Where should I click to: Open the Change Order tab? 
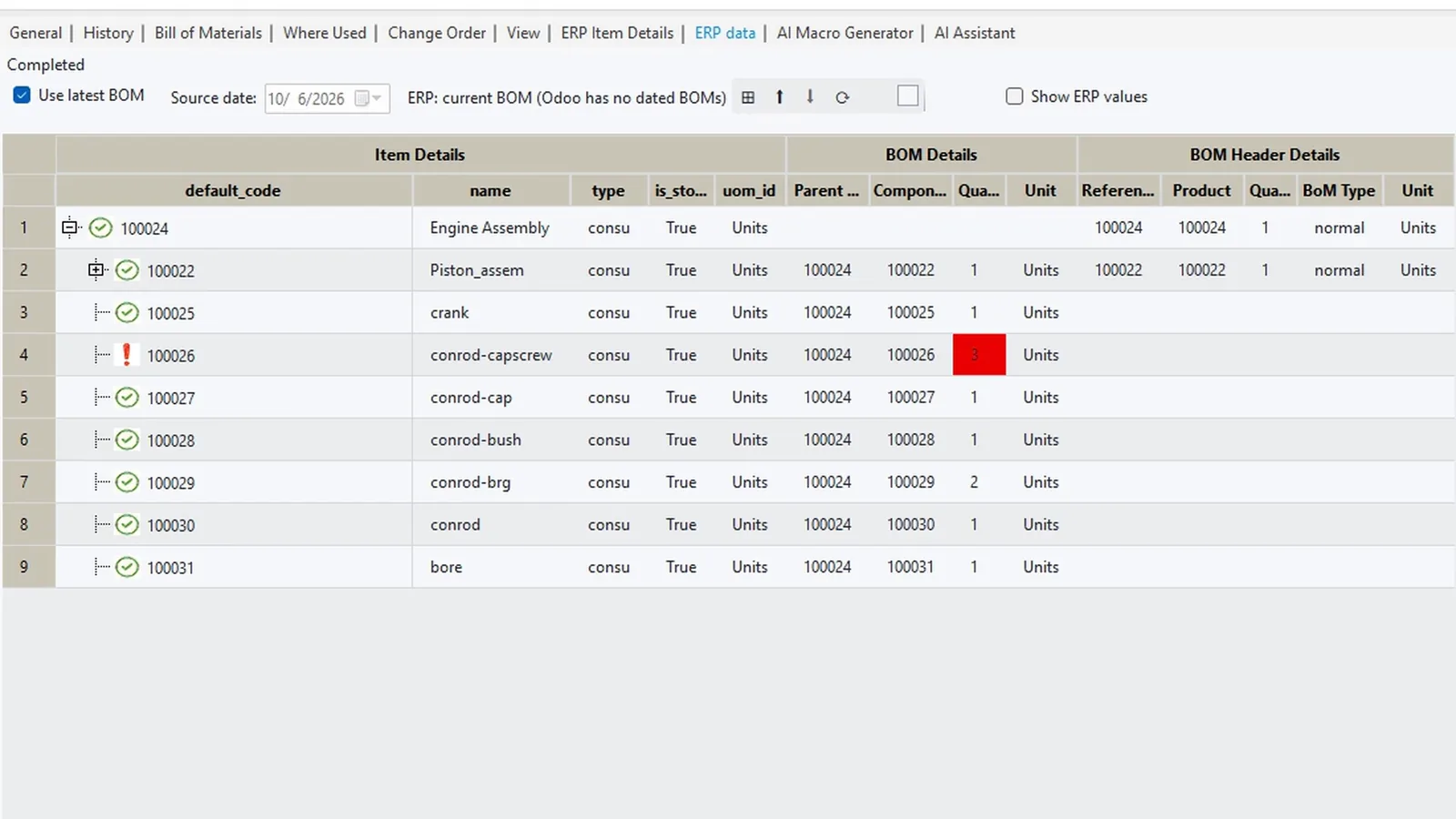[437, 33]
